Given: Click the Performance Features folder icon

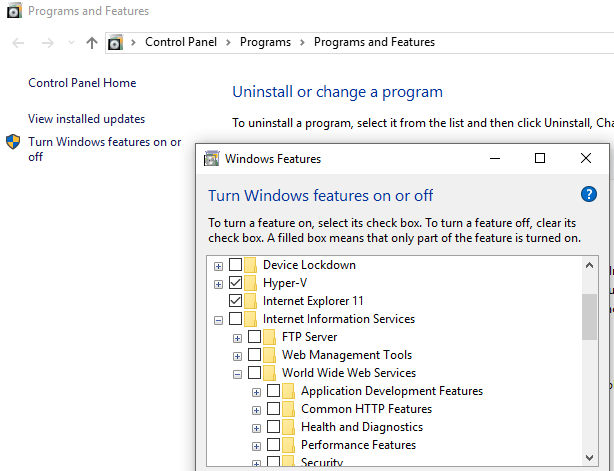Looking at the screenshot, I should (x=289, y=445).
